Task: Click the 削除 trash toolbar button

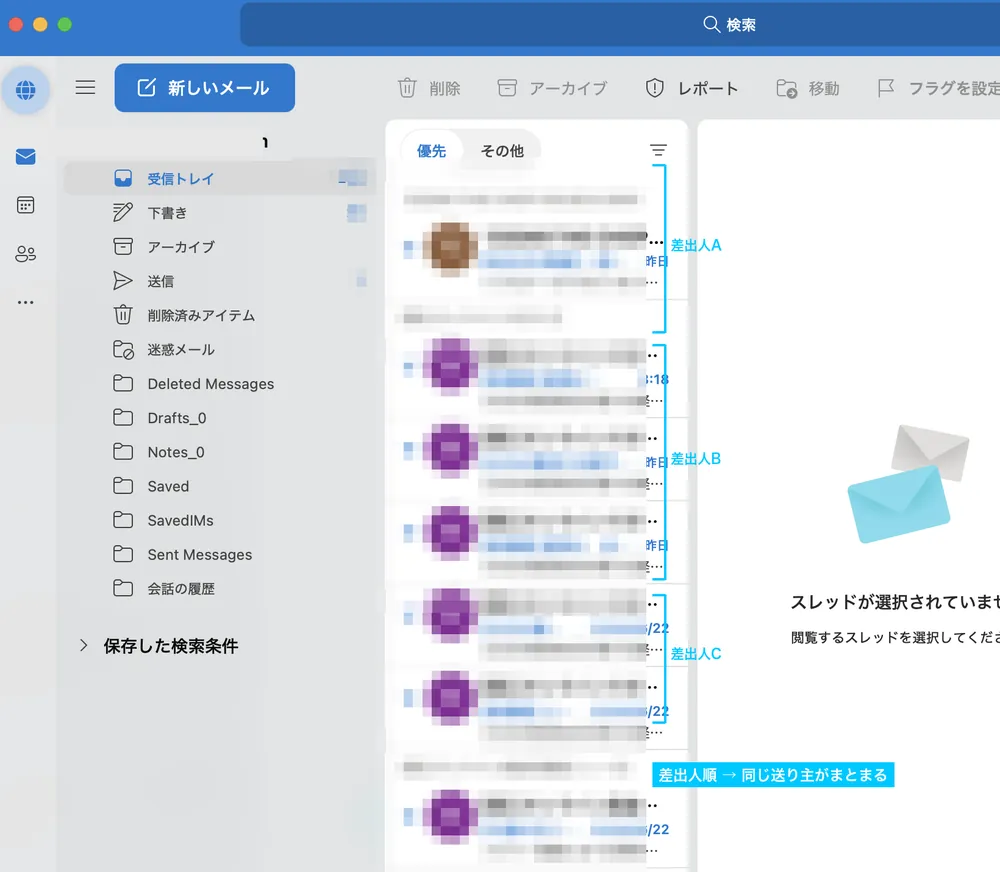Action: tap(429, 88)
